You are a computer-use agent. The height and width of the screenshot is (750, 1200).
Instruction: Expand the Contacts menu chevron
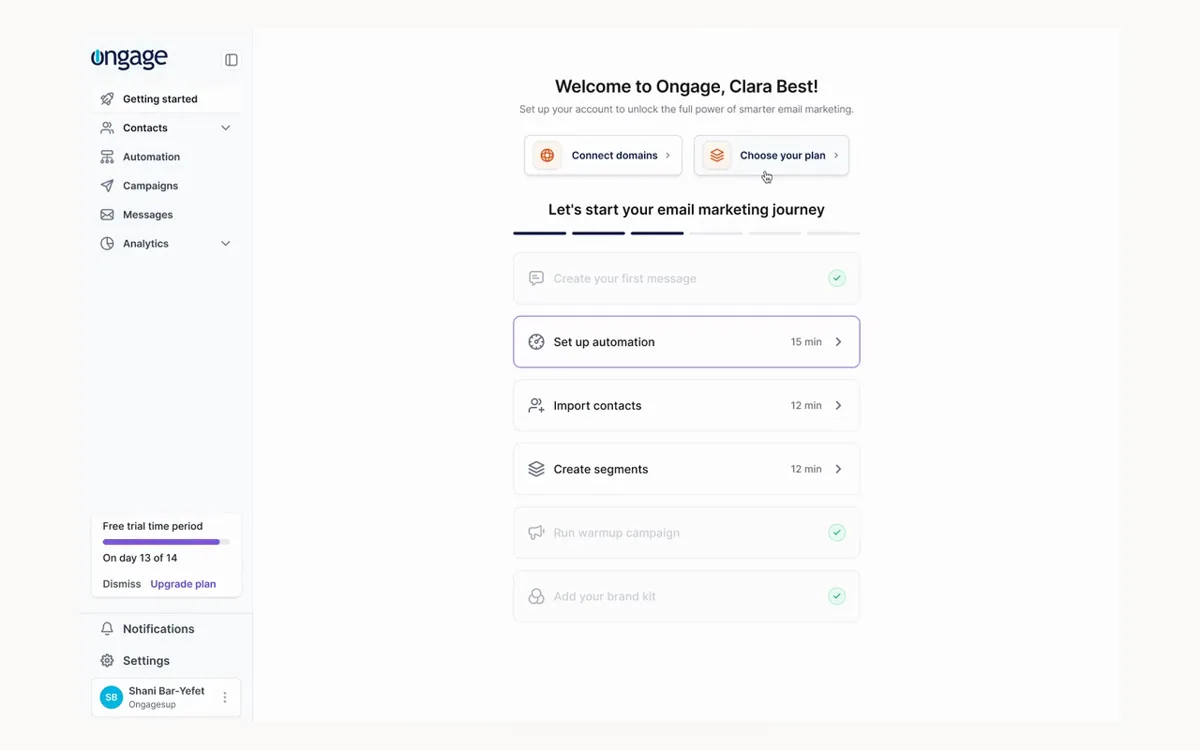[226, 128]
